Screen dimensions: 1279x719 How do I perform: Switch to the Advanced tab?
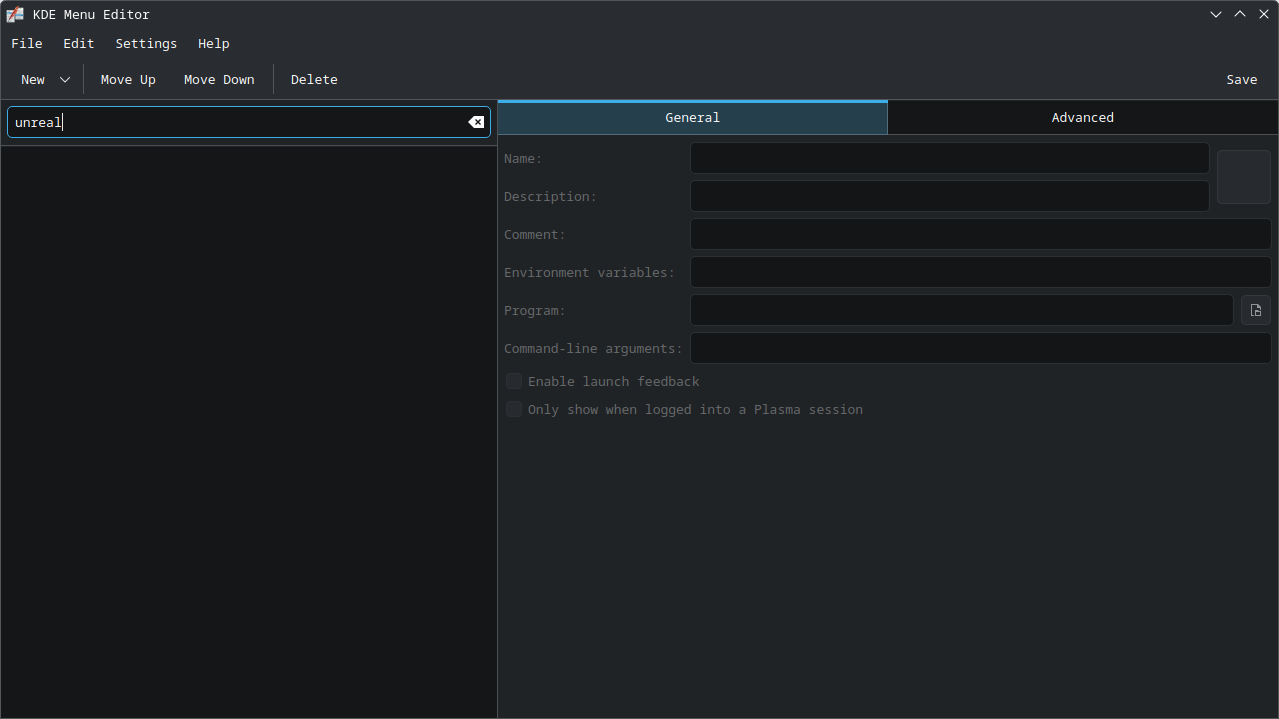pos(1083,117)
